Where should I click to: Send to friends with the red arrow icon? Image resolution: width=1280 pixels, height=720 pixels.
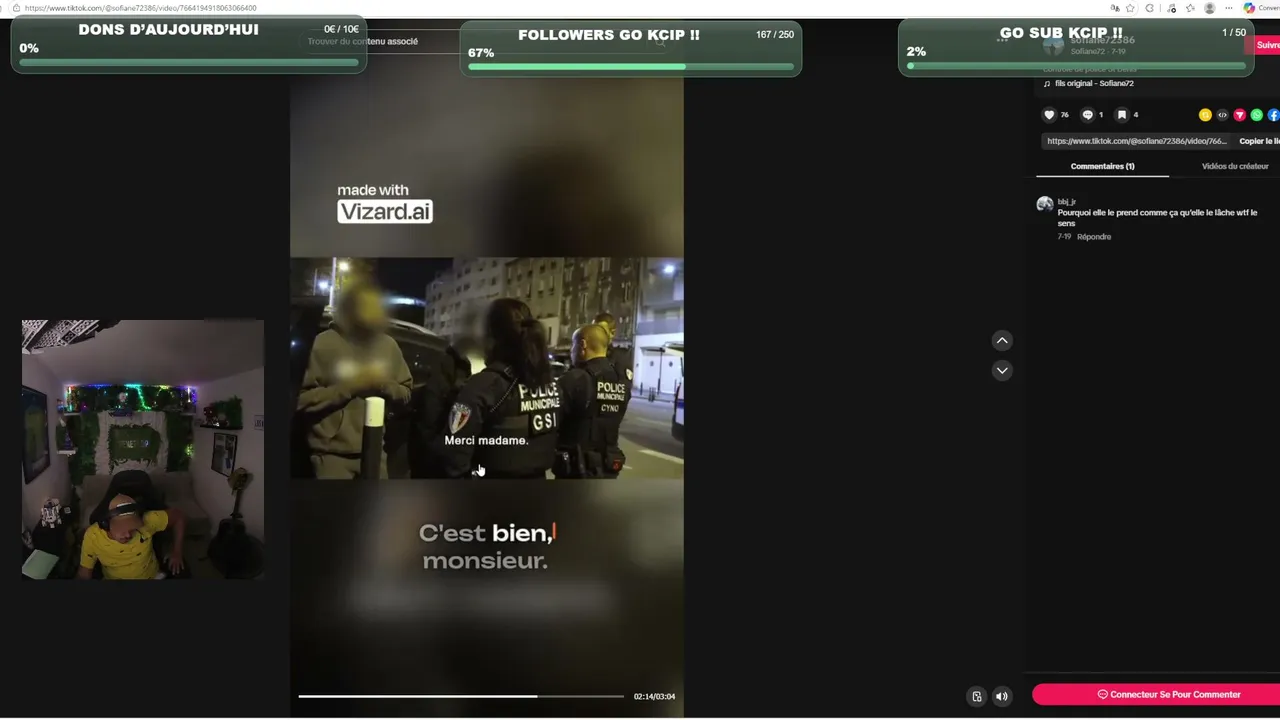click(1239, 115)
